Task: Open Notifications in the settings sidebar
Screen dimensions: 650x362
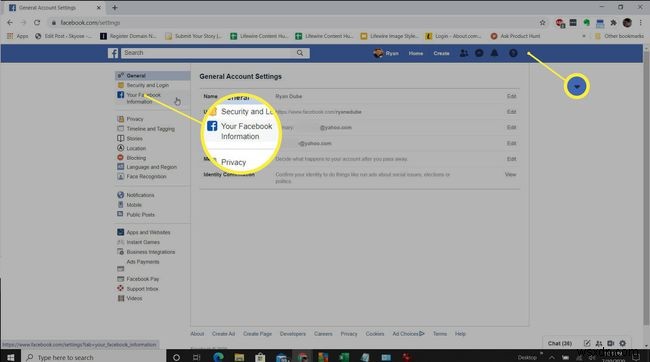Action: [x=140, y=195]
